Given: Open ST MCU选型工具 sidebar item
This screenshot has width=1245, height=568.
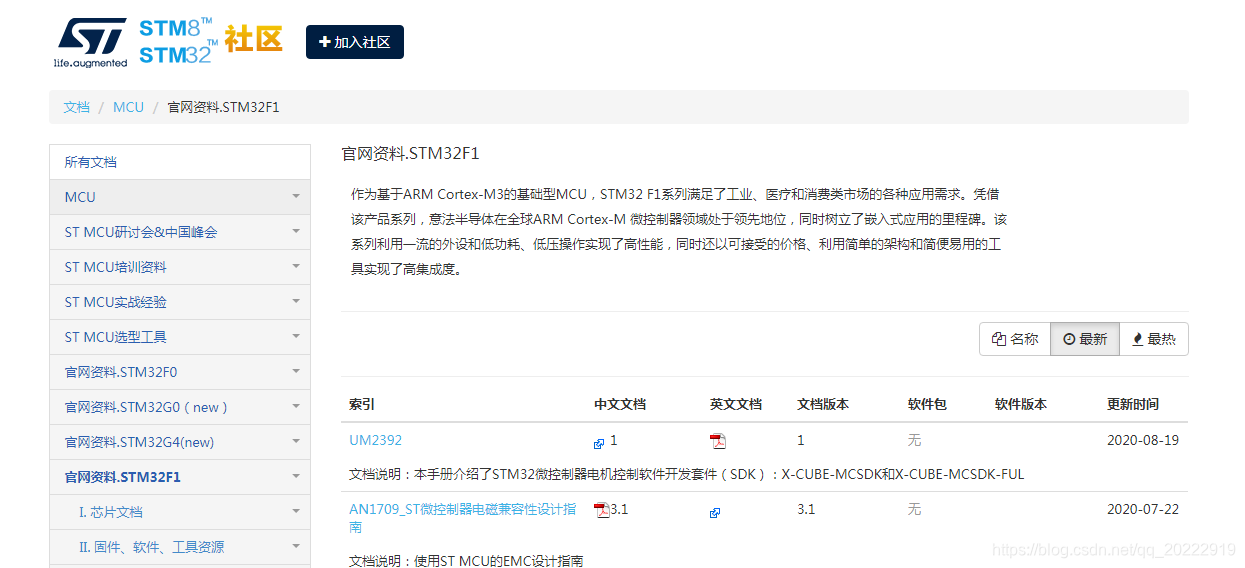Looking at the screenshot, I should pyautogui.click(x=180, y=337).
